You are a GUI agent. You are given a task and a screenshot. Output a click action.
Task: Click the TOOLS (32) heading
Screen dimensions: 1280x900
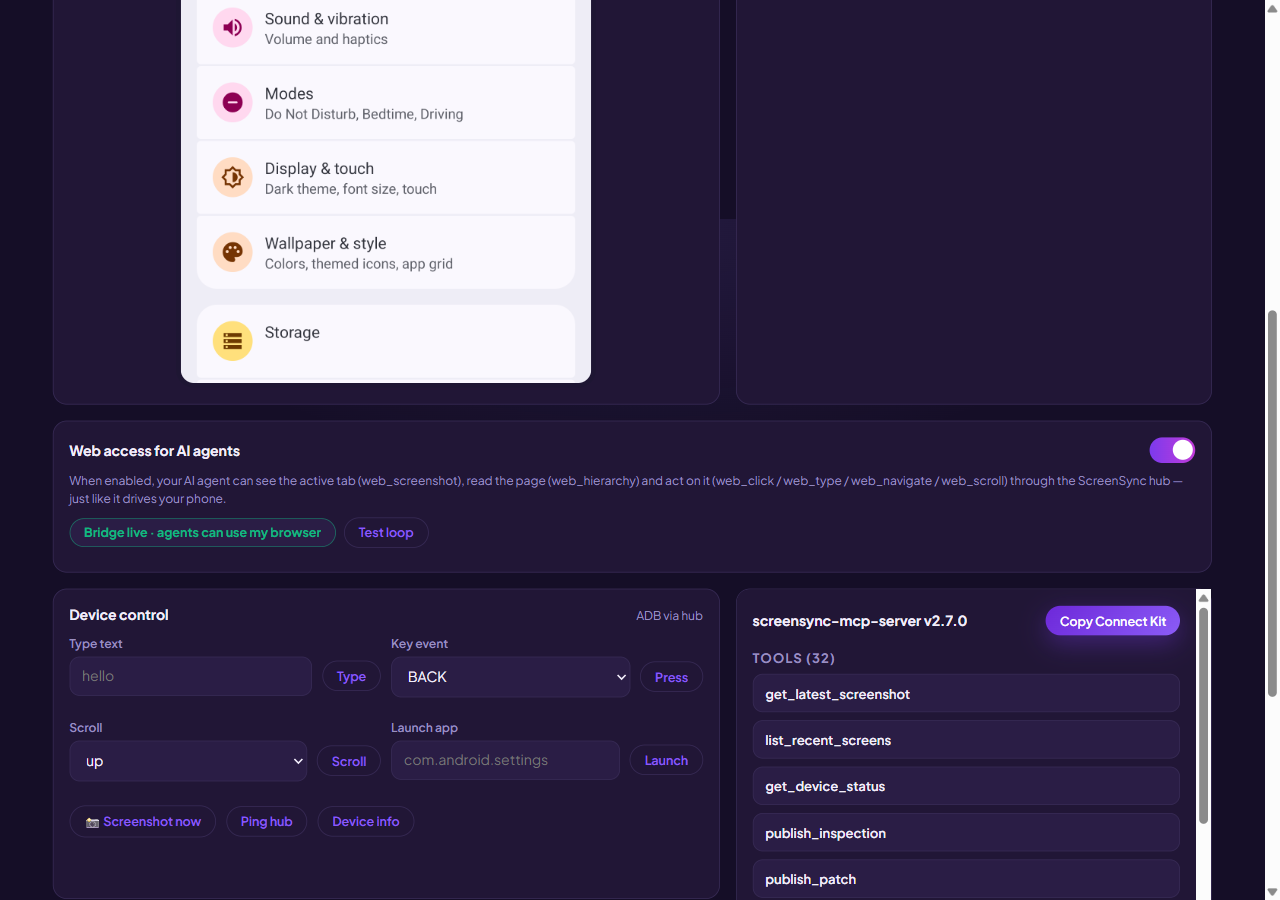(x=794, y=658)
